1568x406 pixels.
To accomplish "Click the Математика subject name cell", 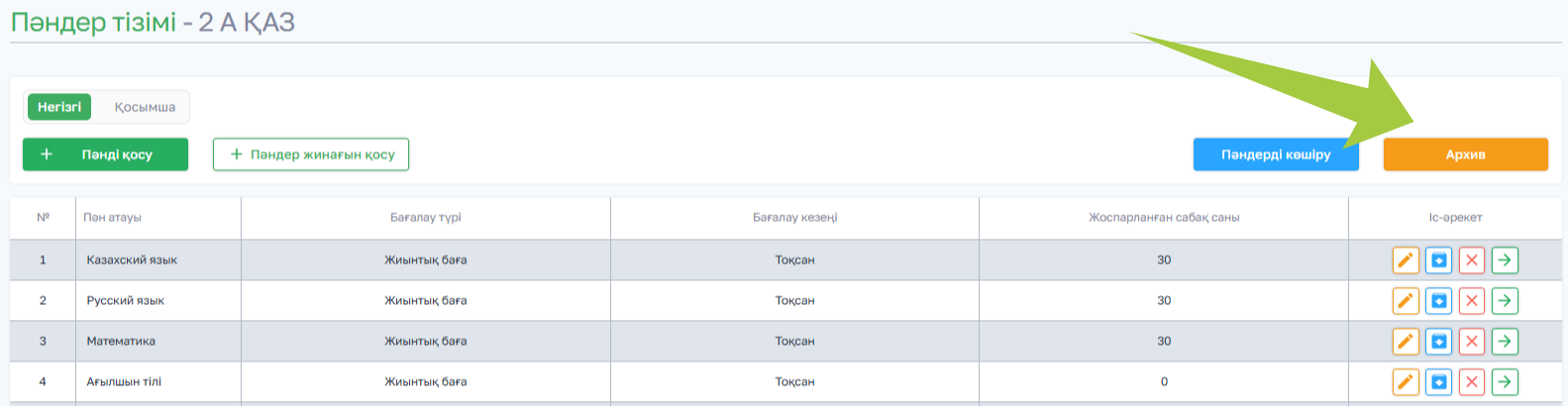I will click(121, 342).
